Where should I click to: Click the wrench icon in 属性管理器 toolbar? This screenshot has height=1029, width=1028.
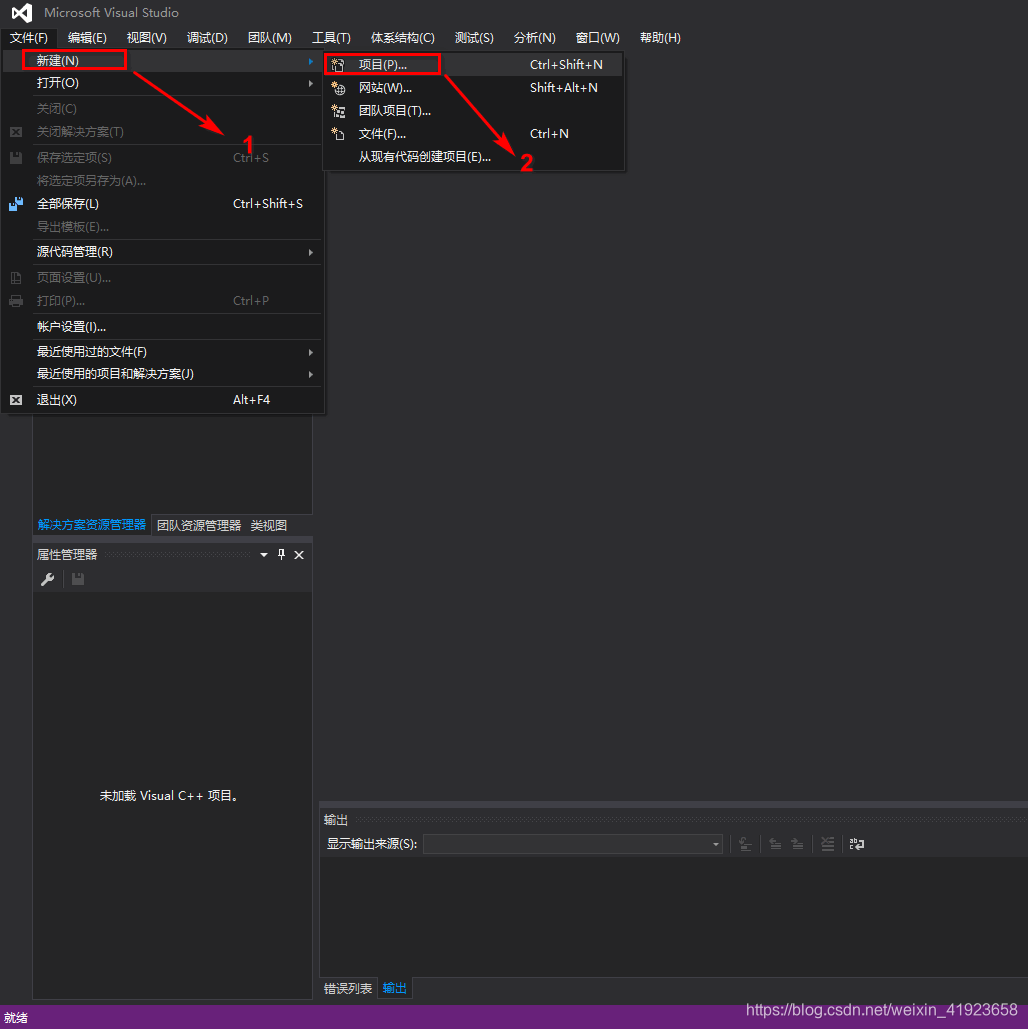click(x=47, y=579)
